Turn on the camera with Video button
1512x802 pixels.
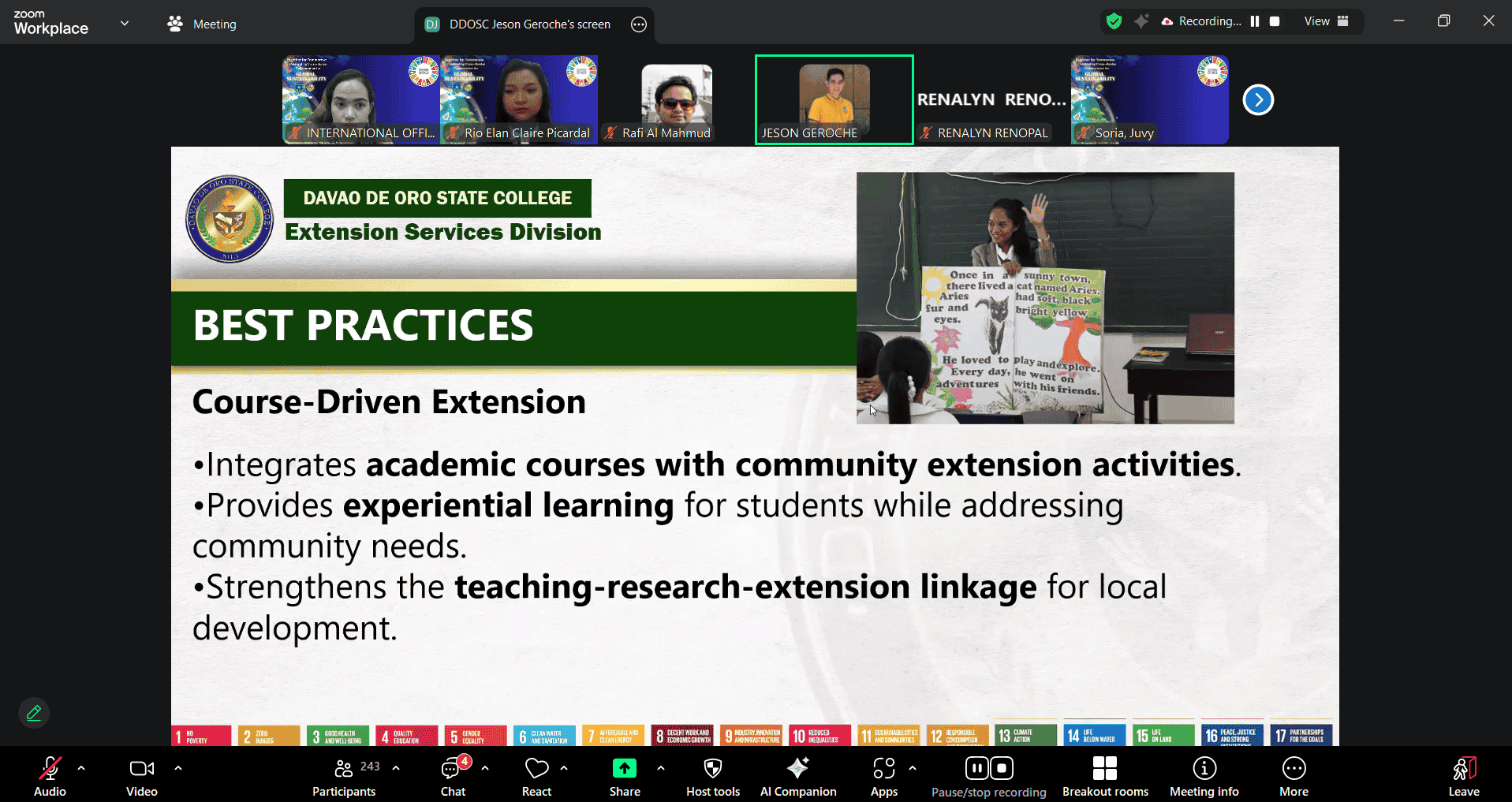pyautogui.click(x=142, y=777)
